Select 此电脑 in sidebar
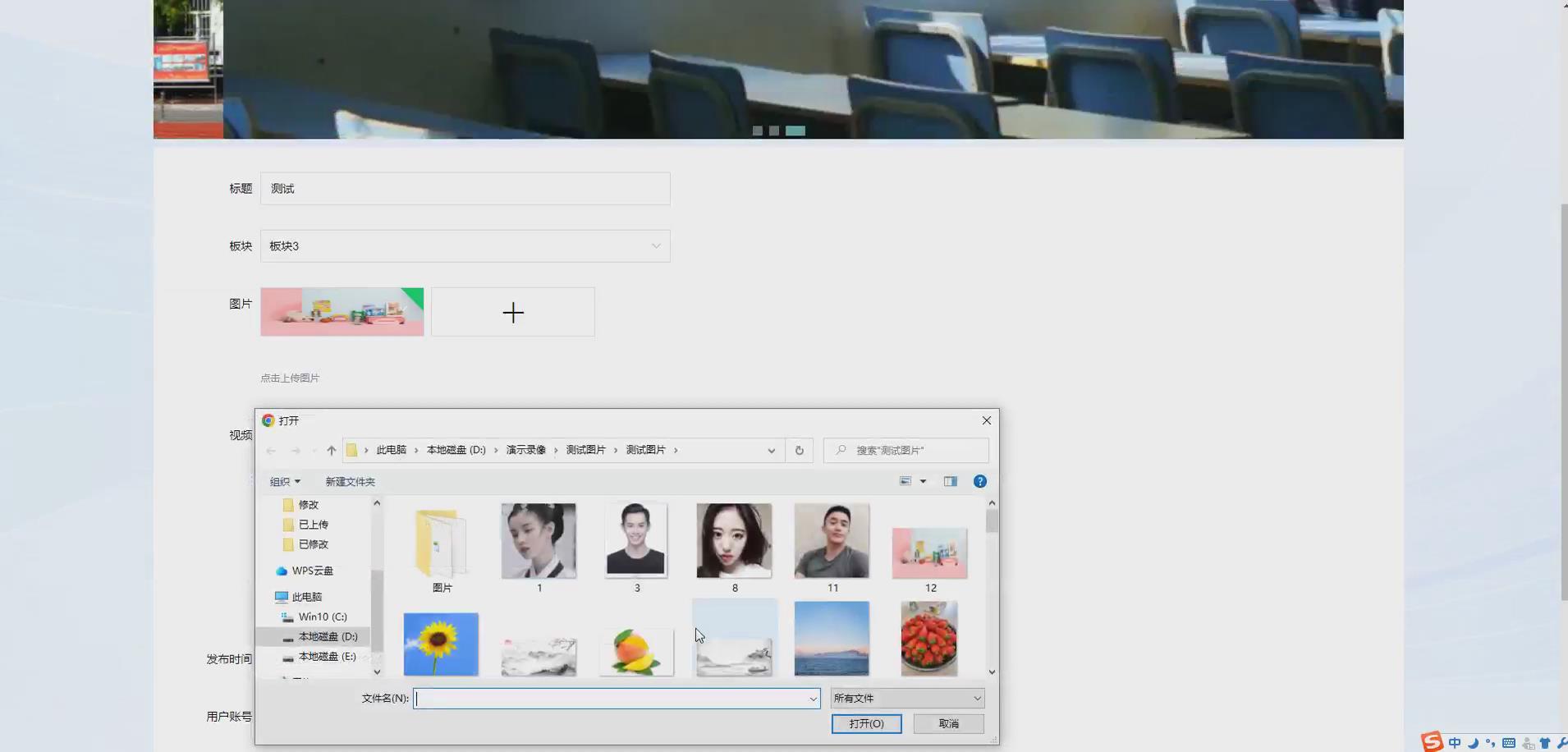The width and height of the screenshot is (1568, 752). coord(299,597)
